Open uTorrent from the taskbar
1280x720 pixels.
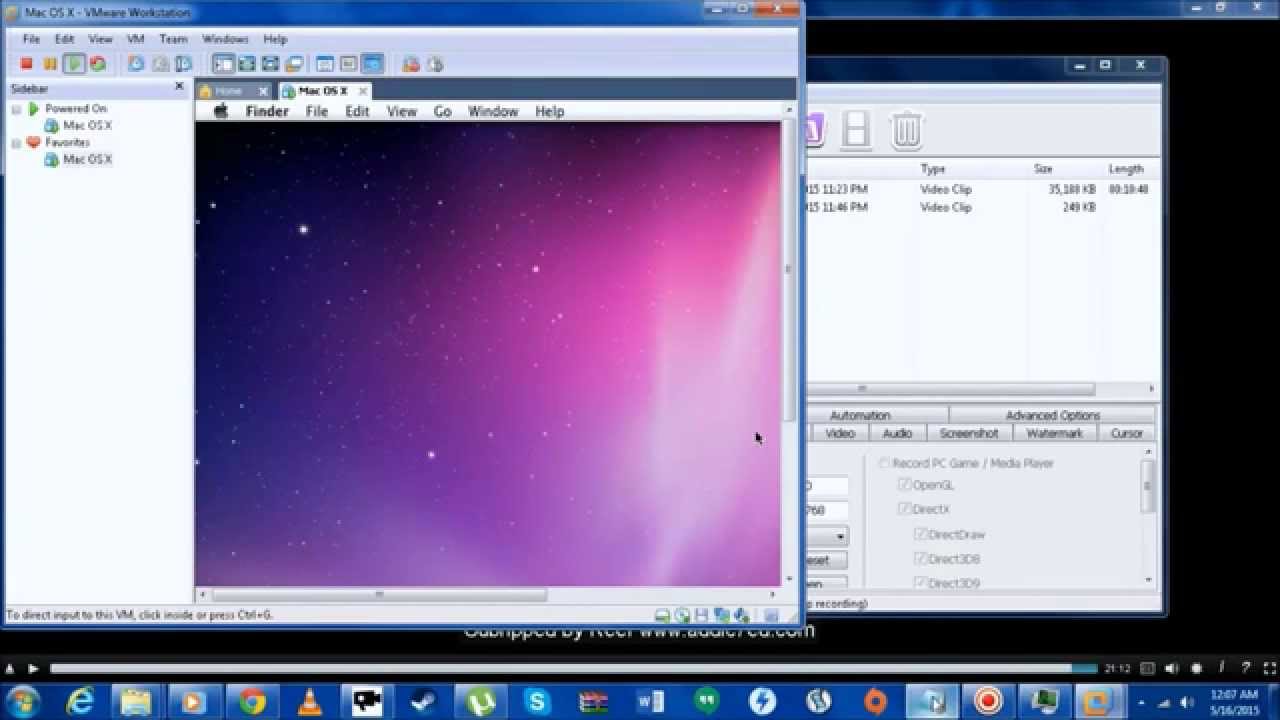(x=480, y=701)
